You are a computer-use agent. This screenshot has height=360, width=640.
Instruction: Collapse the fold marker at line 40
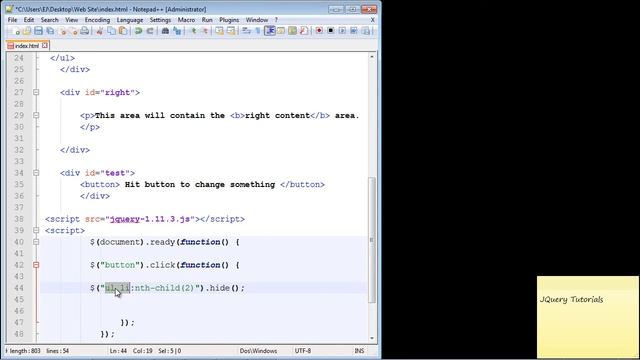click(36, 242)
